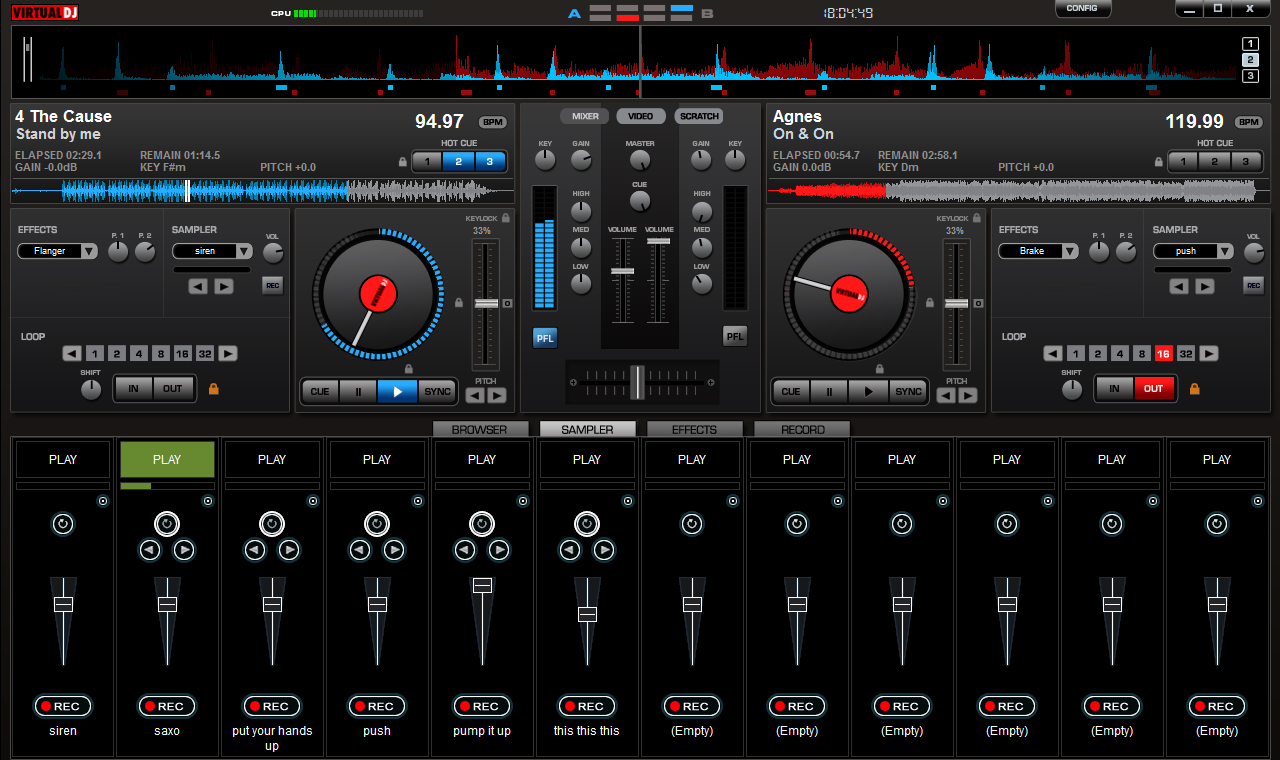1280x760 pixels.
Task: Toggle left deck keylock padlock
Action: (506, 218)
